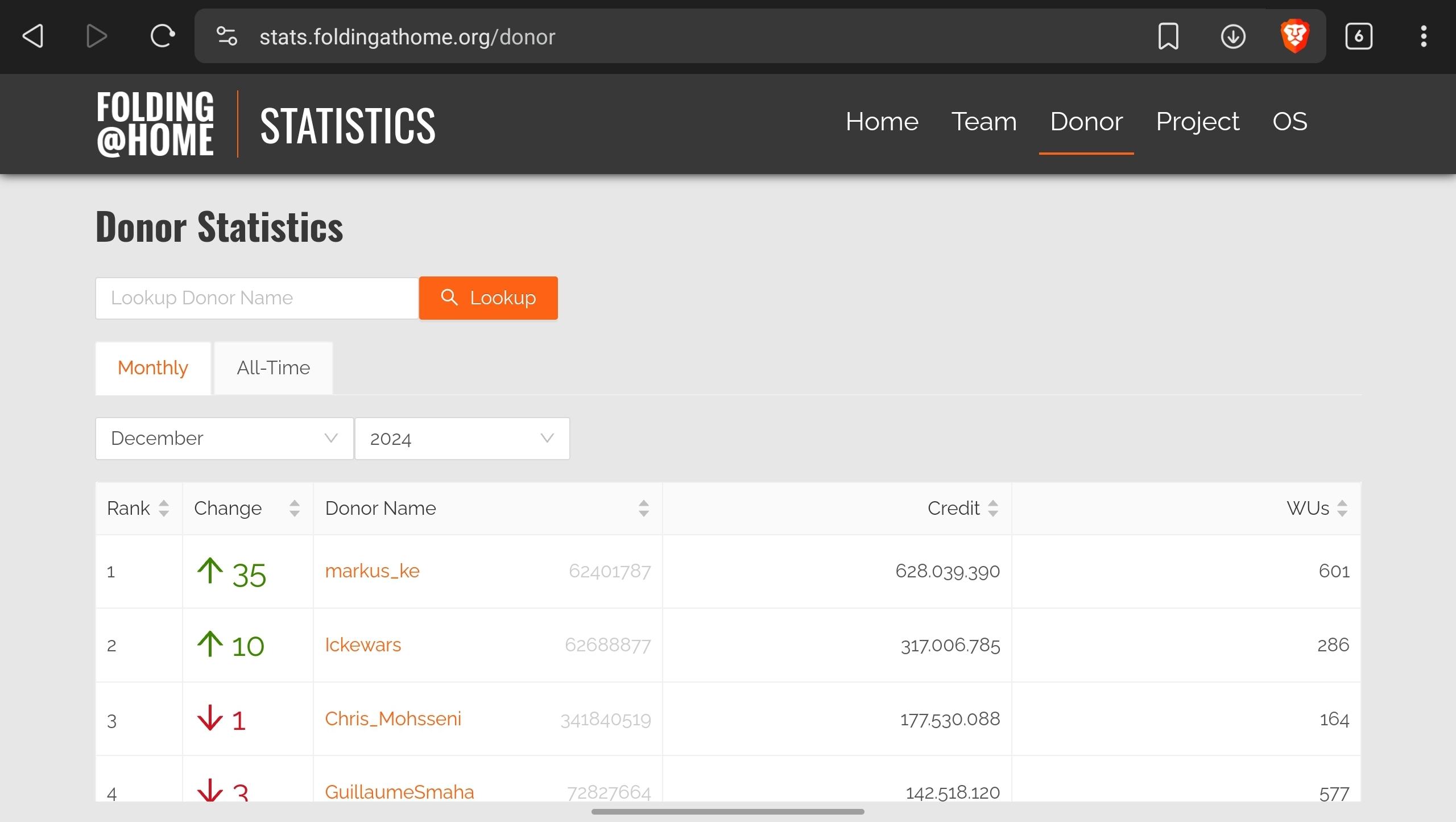Tap the browser back arrow
Viewport: 1456px width, 822px height.
pyautogui.click(x=33, y=36)
